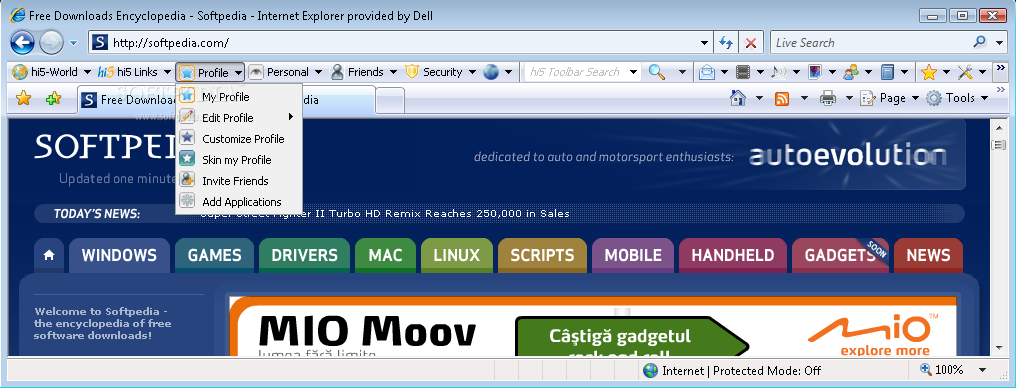Click the music note audio toolbar icon
The height and width of the screenshot is (388, 1016).
coord(778,73)
